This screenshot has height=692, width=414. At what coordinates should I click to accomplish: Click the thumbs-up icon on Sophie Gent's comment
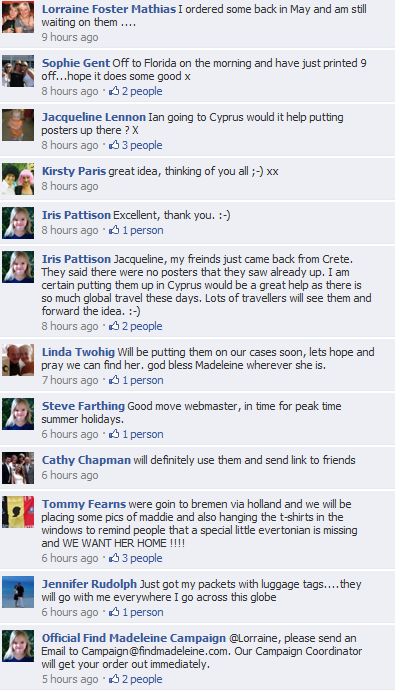pos(114,91)
